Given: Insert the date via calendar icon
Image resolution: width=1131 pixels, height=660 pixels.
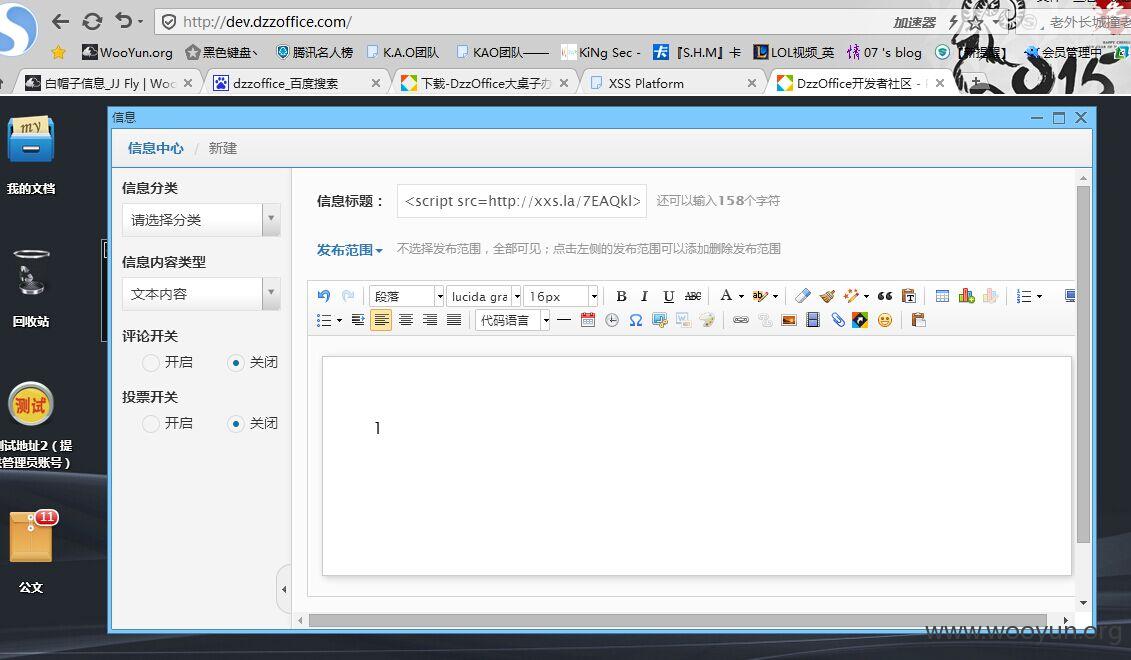Looking at the screenshot, I should [x=588, y=320].
